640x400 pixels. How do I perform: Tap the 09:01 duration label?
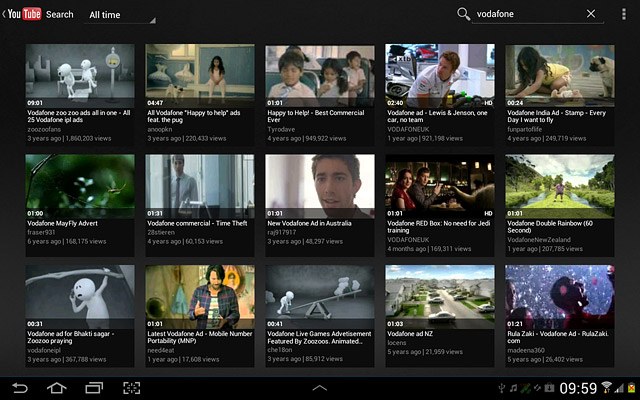tap(35, 103)
